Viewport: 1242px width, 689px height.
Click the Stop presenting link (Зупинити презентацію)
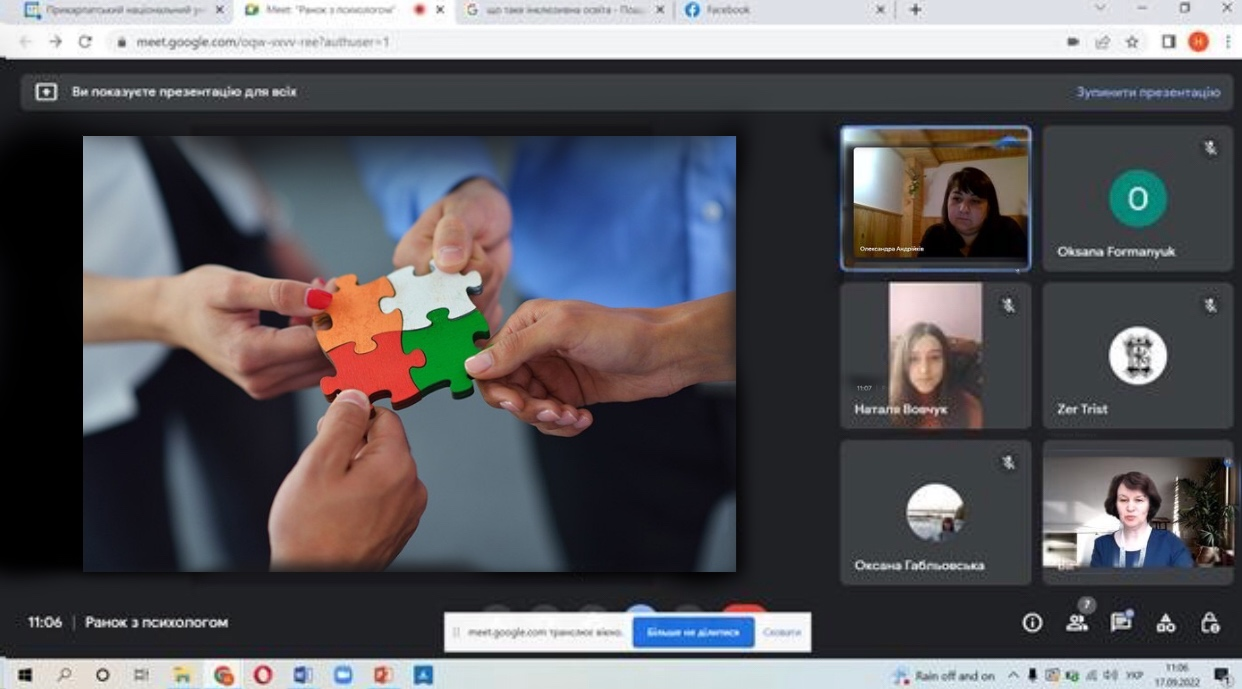point(1148,92)
